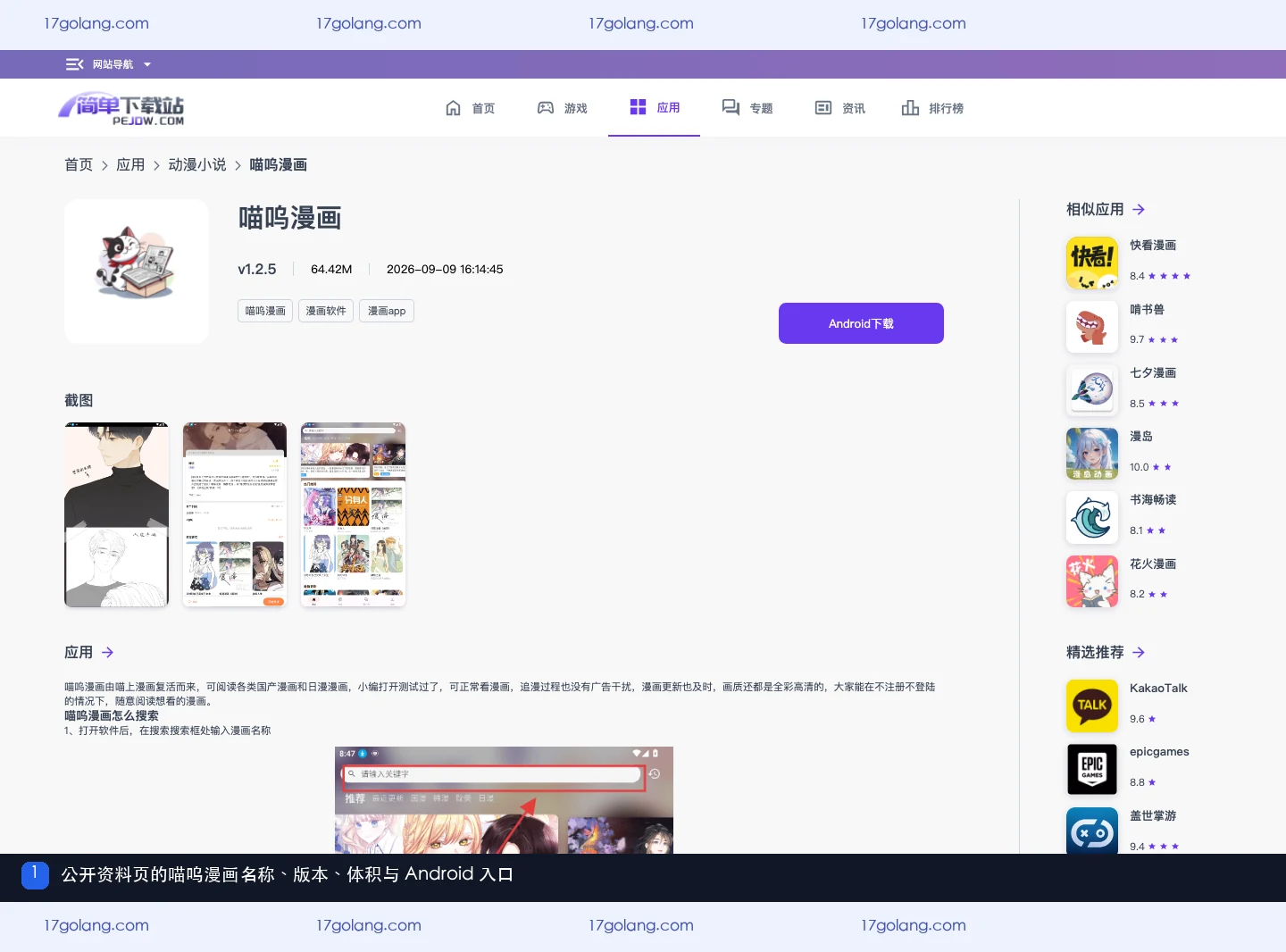Image resolution: width=1286 pixels, height=952 pixels.
Task: Click the 七夕漫画 app name
Action: [x=1153, y=372]
